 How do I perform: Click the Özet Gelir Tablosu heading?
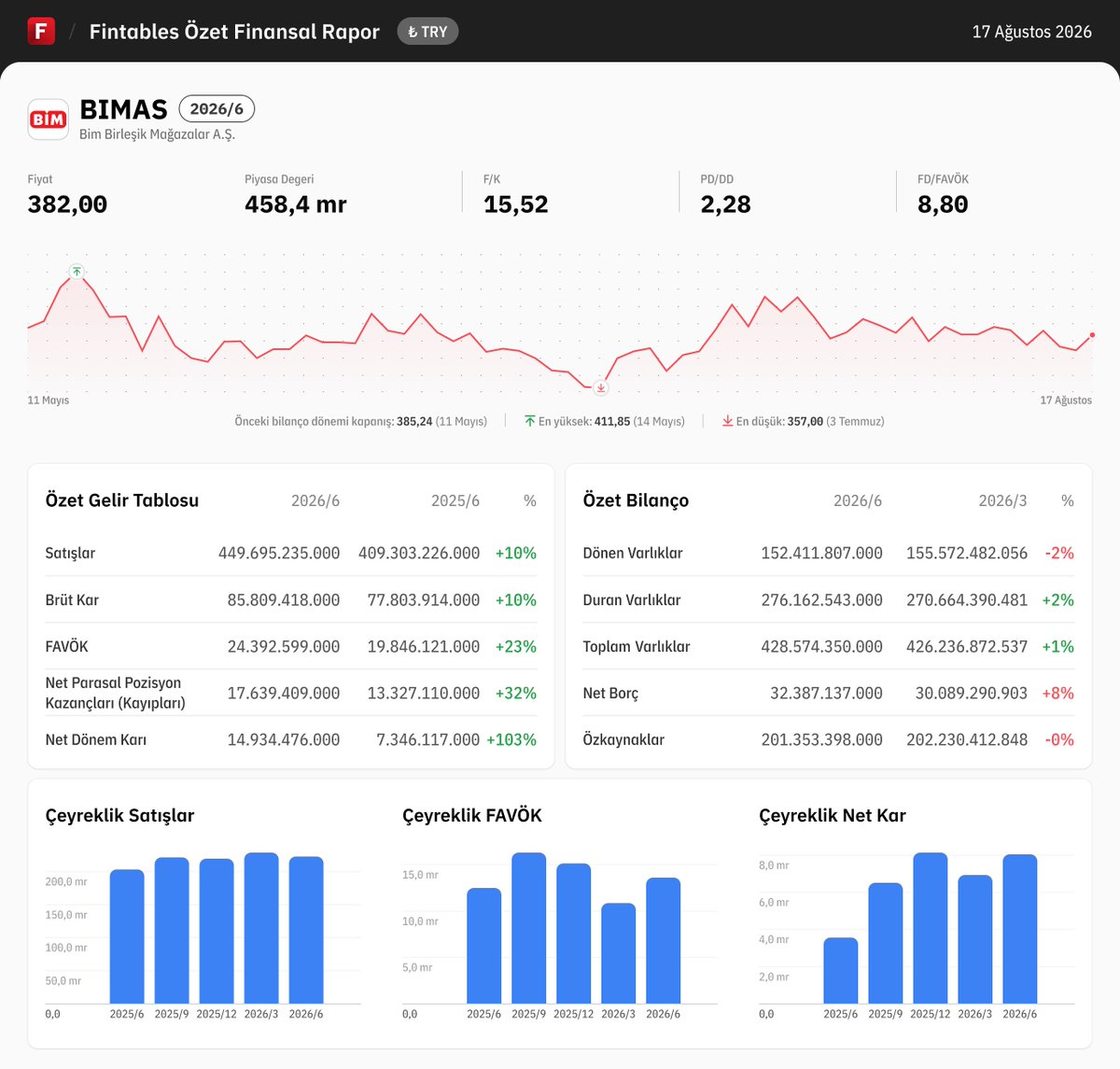122,500
